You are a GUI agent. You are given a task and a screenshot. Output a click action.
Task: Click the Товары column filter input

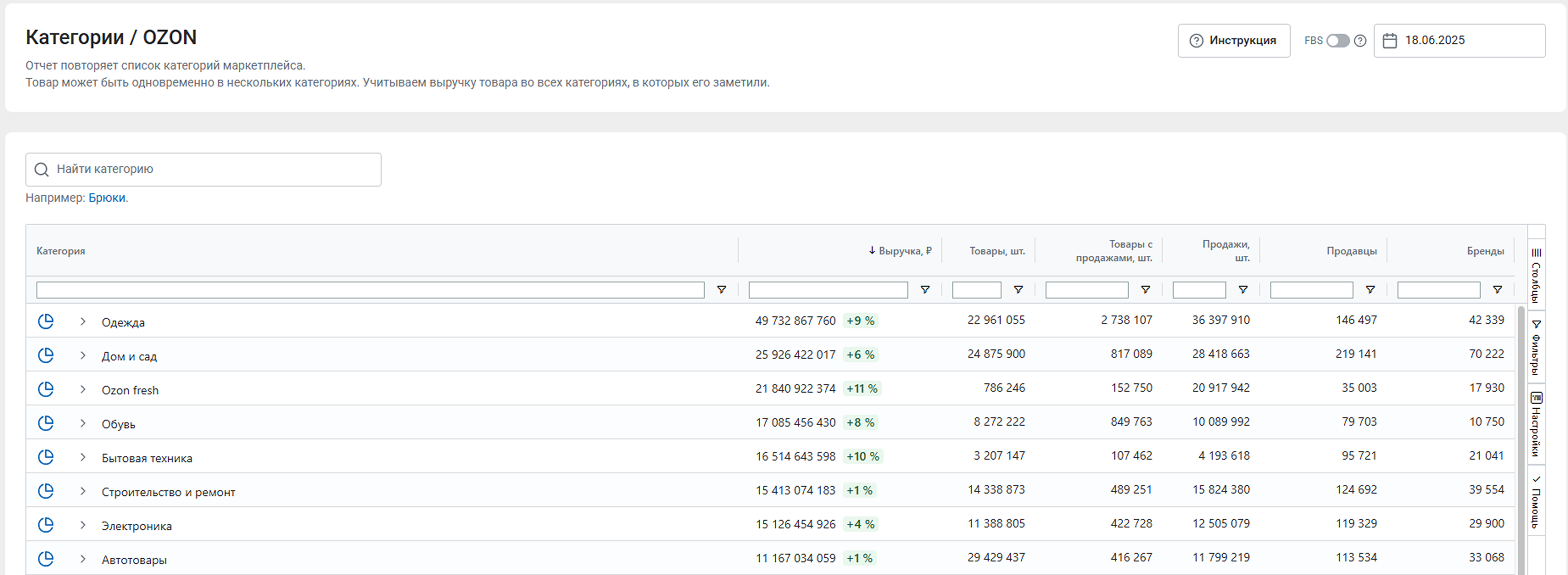pyautogui.click(x=977, y=290)
